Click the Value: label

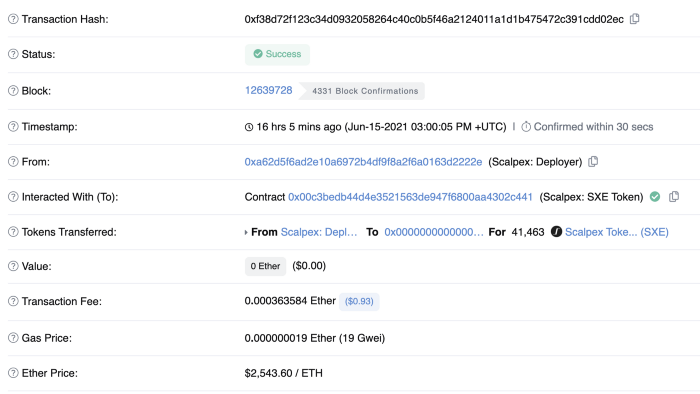37,266
